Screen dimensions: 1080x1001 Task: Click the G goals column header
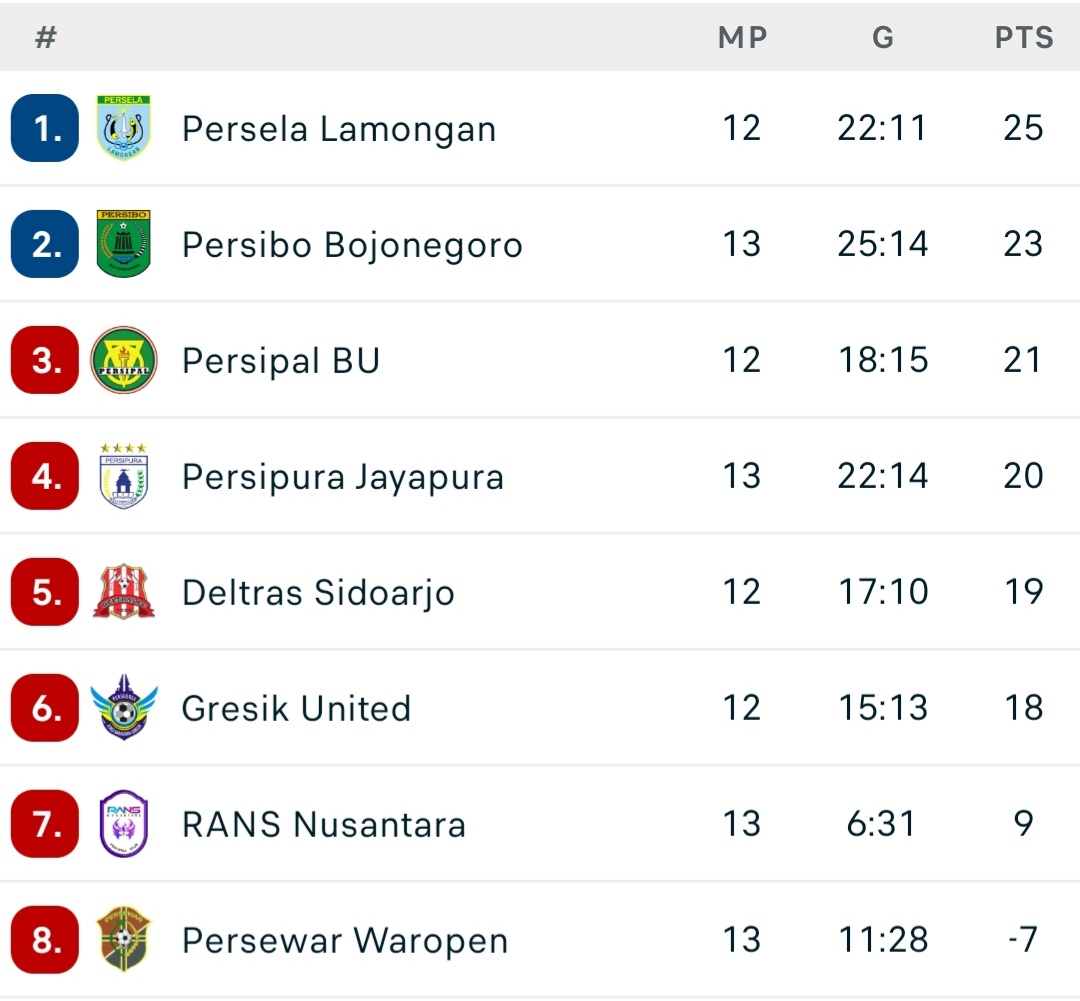tap(882, 38)
